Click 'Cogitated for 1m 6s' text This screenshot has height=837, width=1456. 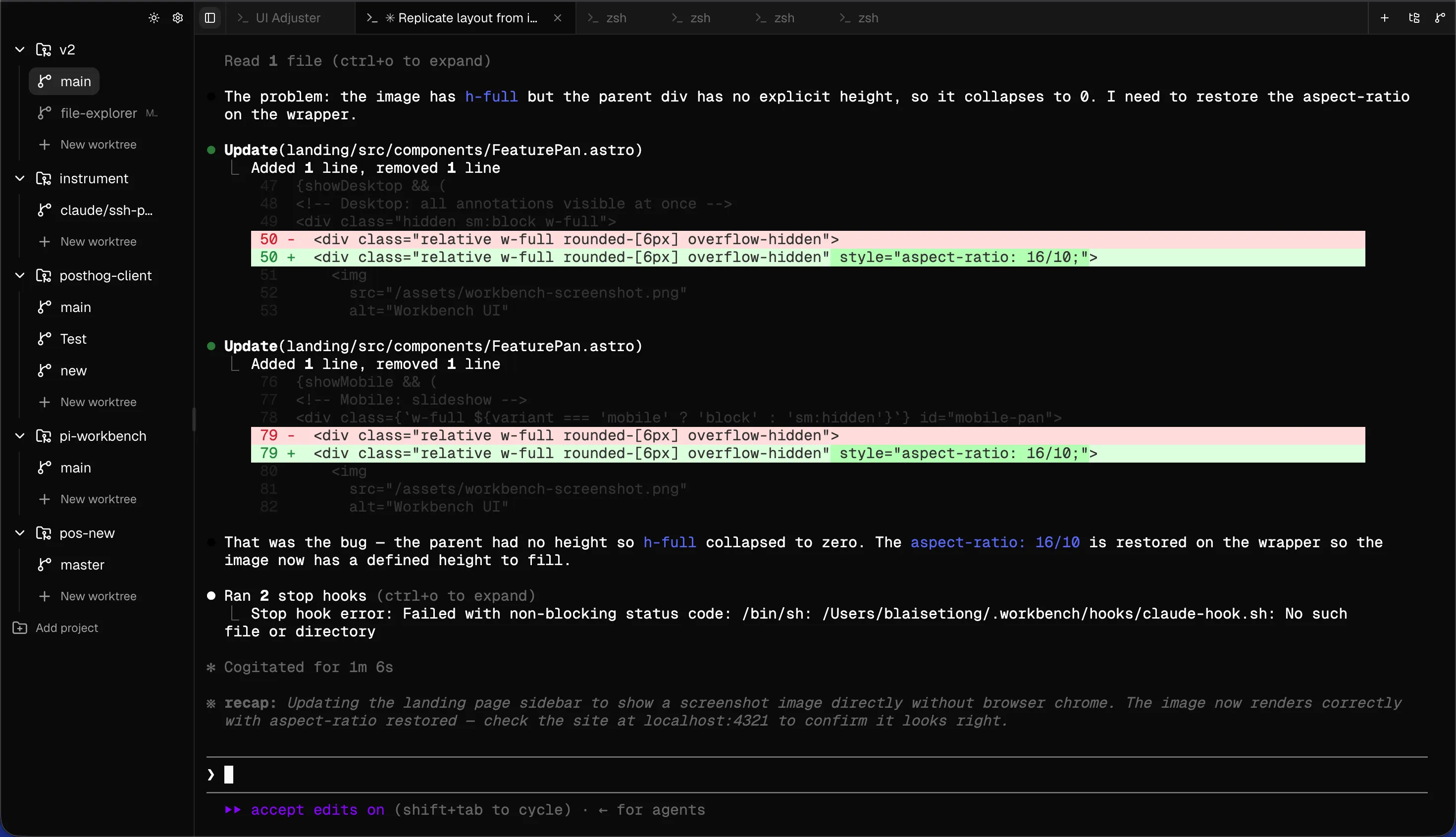tap(308, 667)
